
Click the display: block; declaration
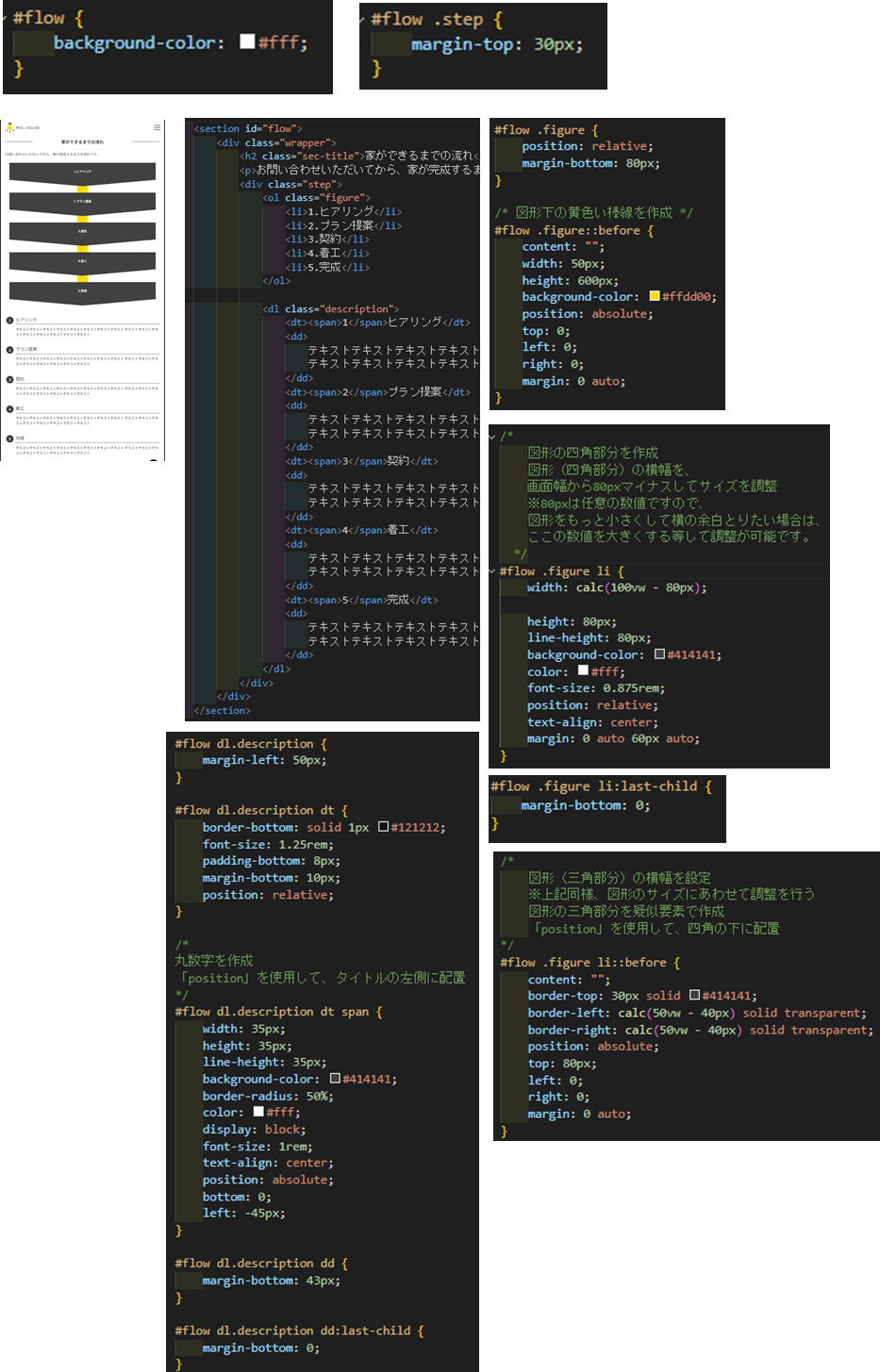[x=254, y=1130]
